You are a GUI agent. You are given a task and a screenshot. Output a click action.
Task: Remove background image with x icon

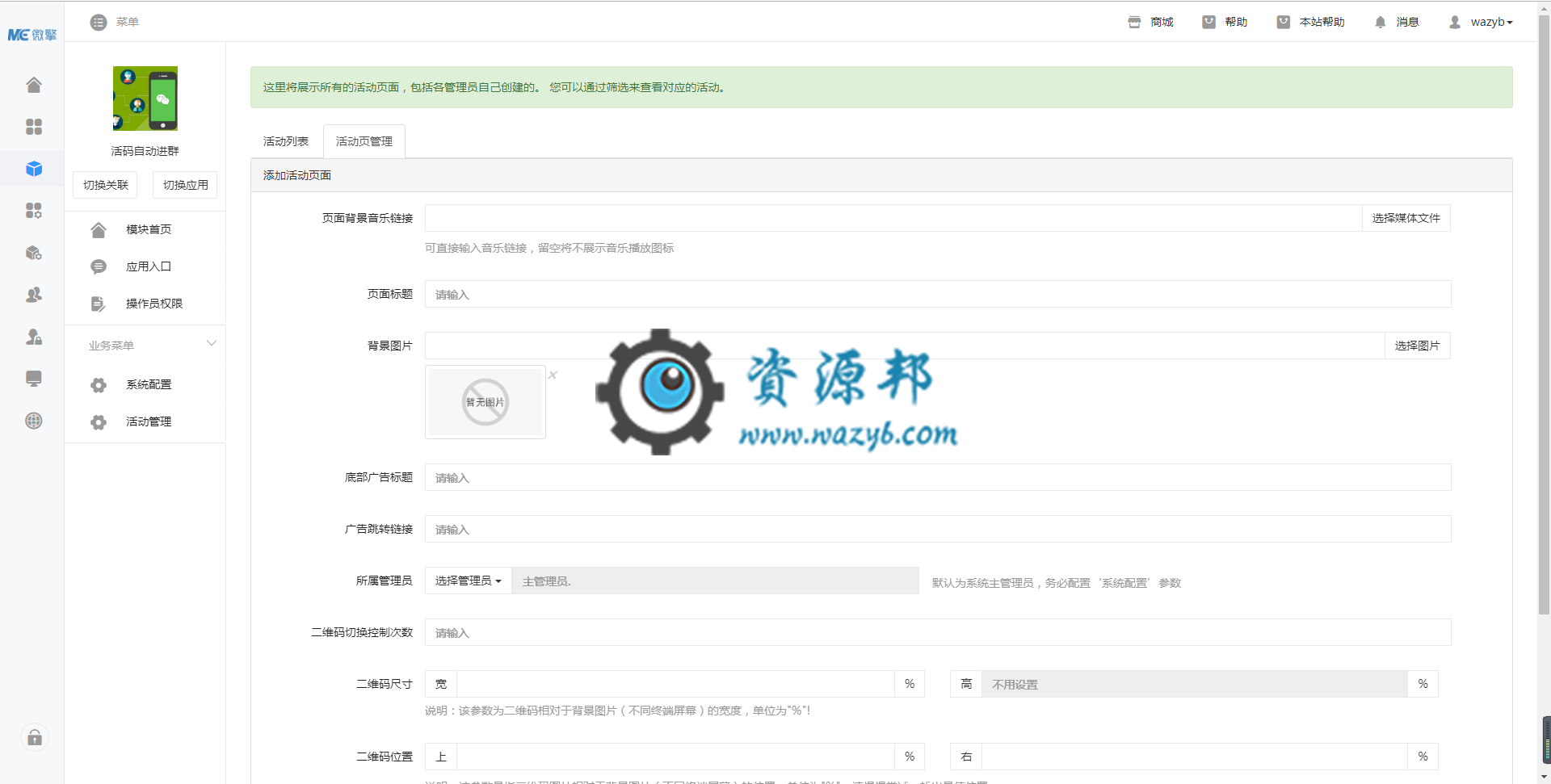pos(553,375)
